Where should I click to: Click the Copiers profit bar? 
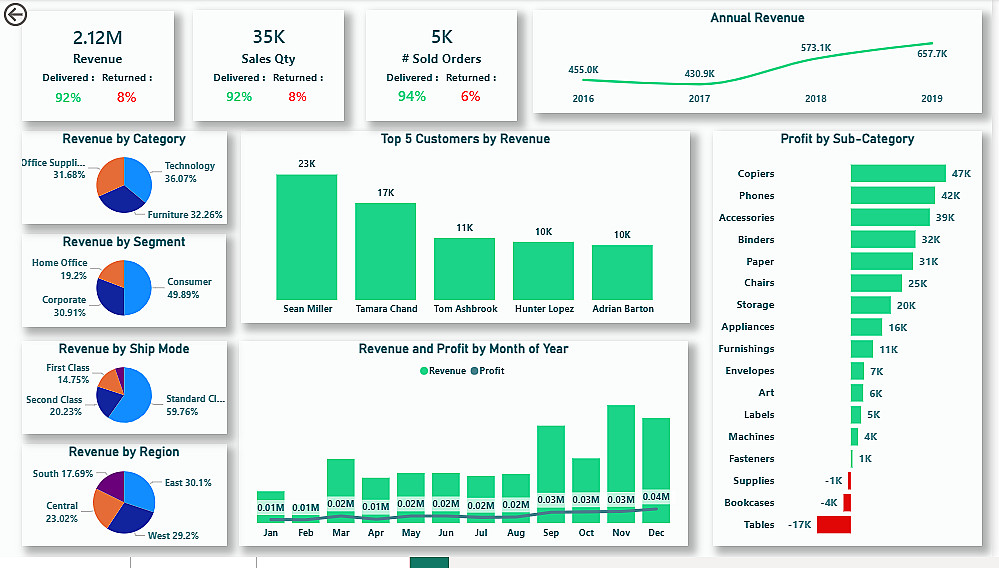(898, 173)
